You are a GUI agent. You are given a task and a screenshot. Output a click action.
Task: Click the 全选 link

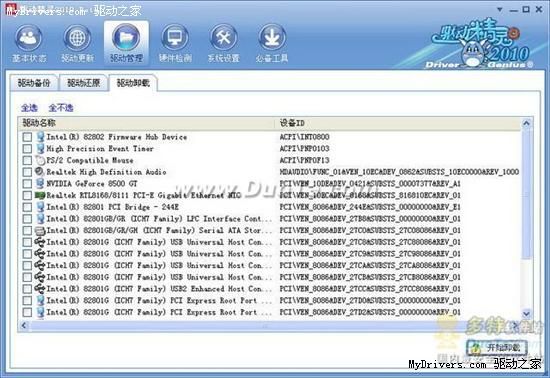tap(29, 108)
